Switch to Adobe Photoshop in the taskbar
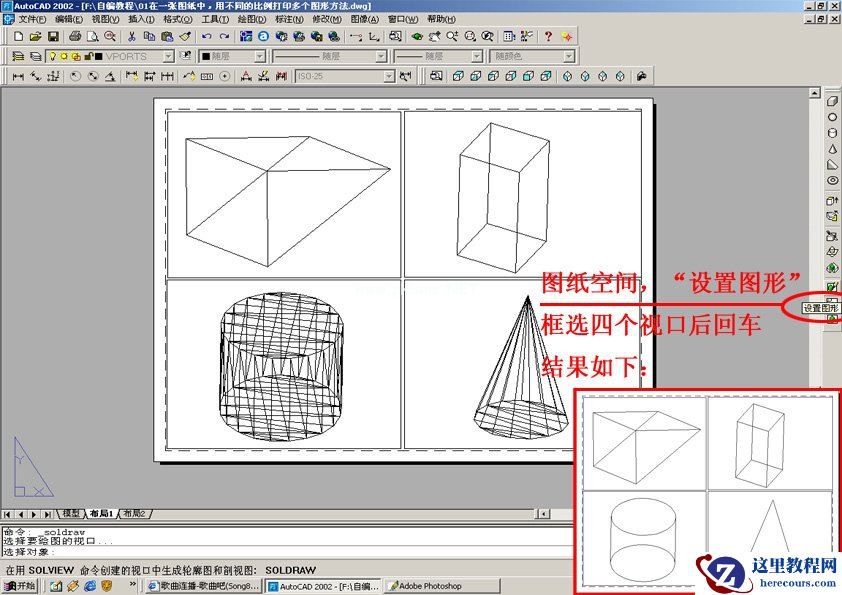Image resolution: width=842 pixels, height=595 pixels. point(441,586)
